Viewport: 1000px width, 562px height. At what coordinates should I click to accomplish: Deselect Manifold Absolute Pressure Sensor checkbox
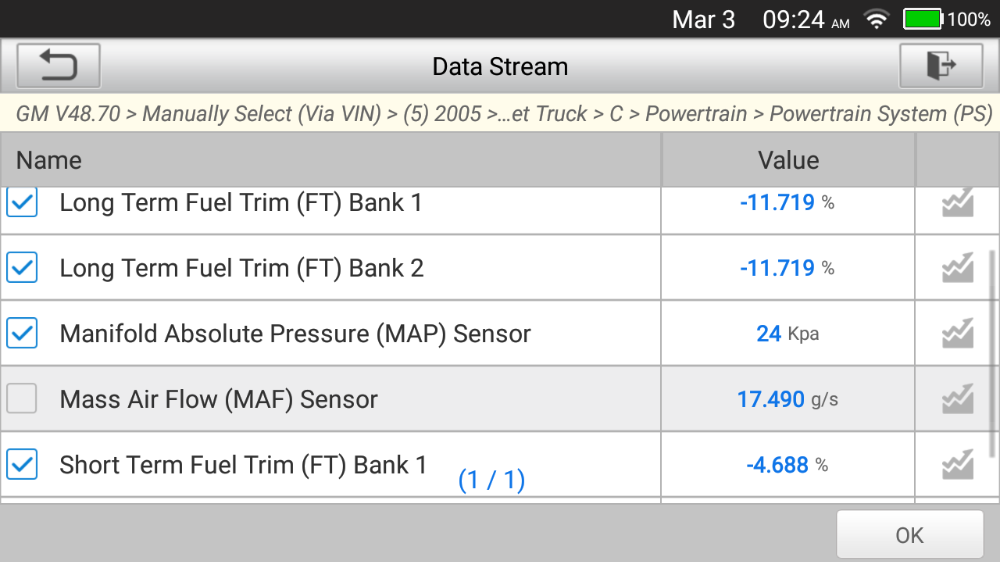click(x=22, y=333)
